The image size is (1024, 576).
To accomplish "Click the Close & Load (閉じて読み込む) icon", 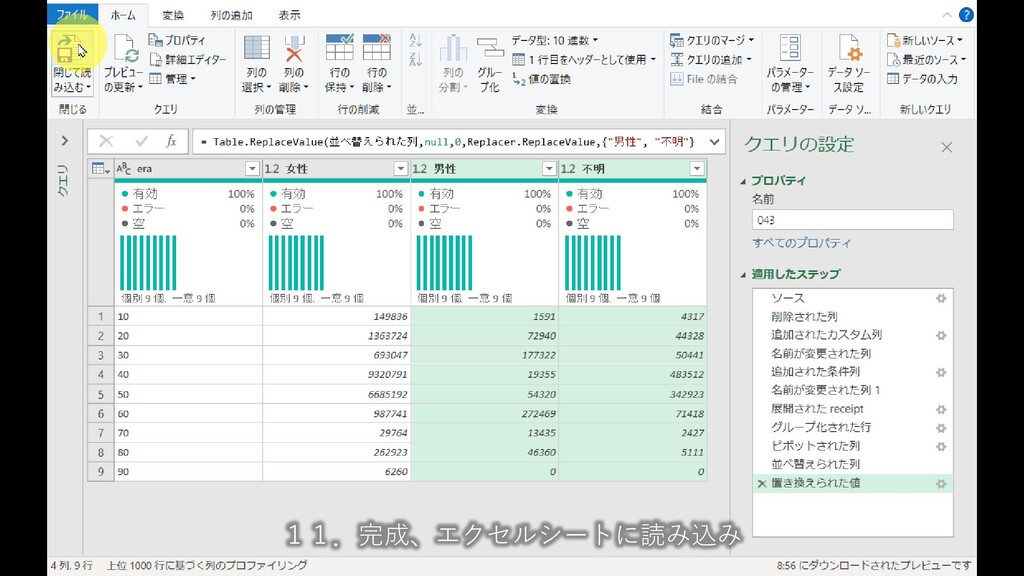I will click(x=69, y=50).
